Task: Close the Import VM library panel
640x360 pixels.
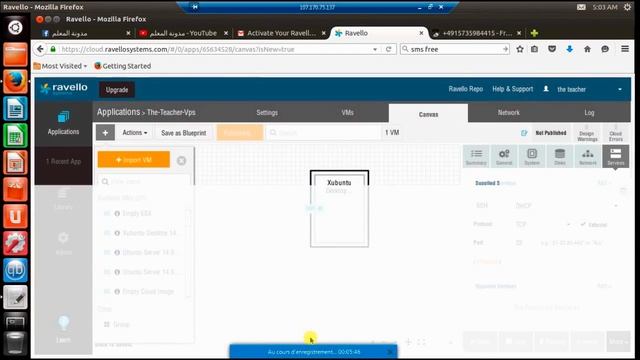Action: click(x=182, y=160)
